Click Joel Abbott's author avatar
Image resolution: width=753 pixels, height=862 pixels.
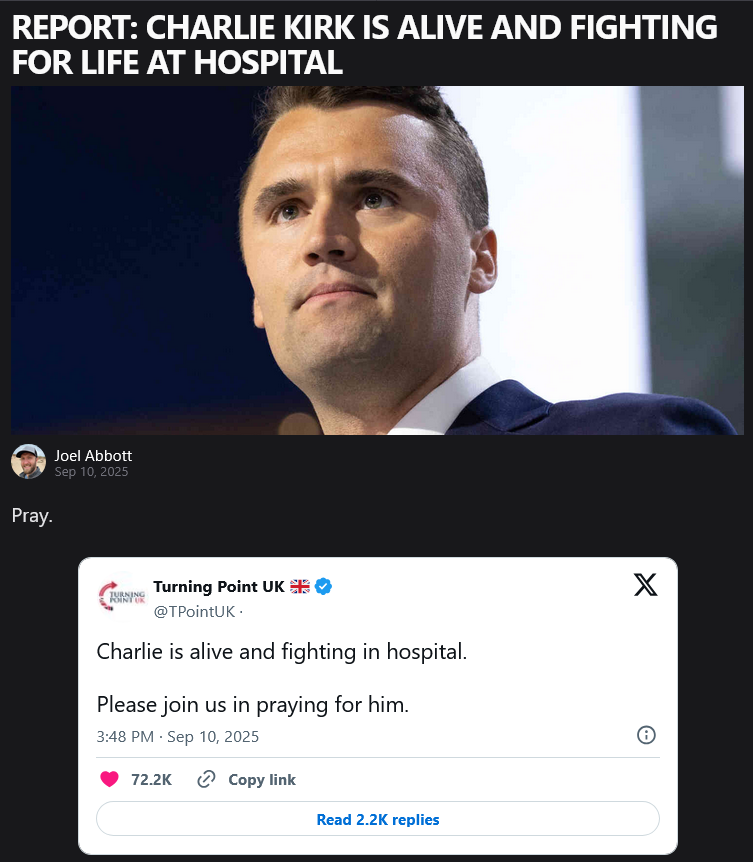coord(28,461)
